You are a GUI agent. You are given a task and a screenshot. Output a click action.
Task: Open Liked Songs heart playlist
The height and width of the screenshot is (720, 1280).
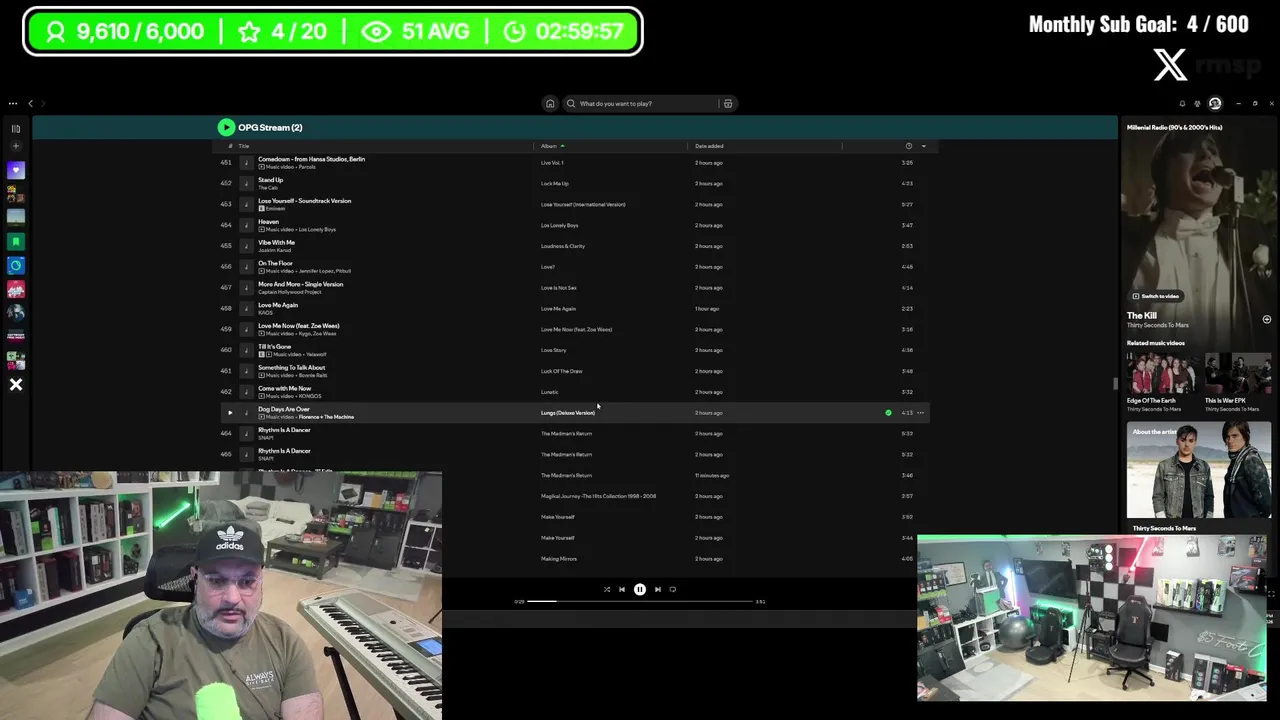pyautogui.click(x=16, y=170)
